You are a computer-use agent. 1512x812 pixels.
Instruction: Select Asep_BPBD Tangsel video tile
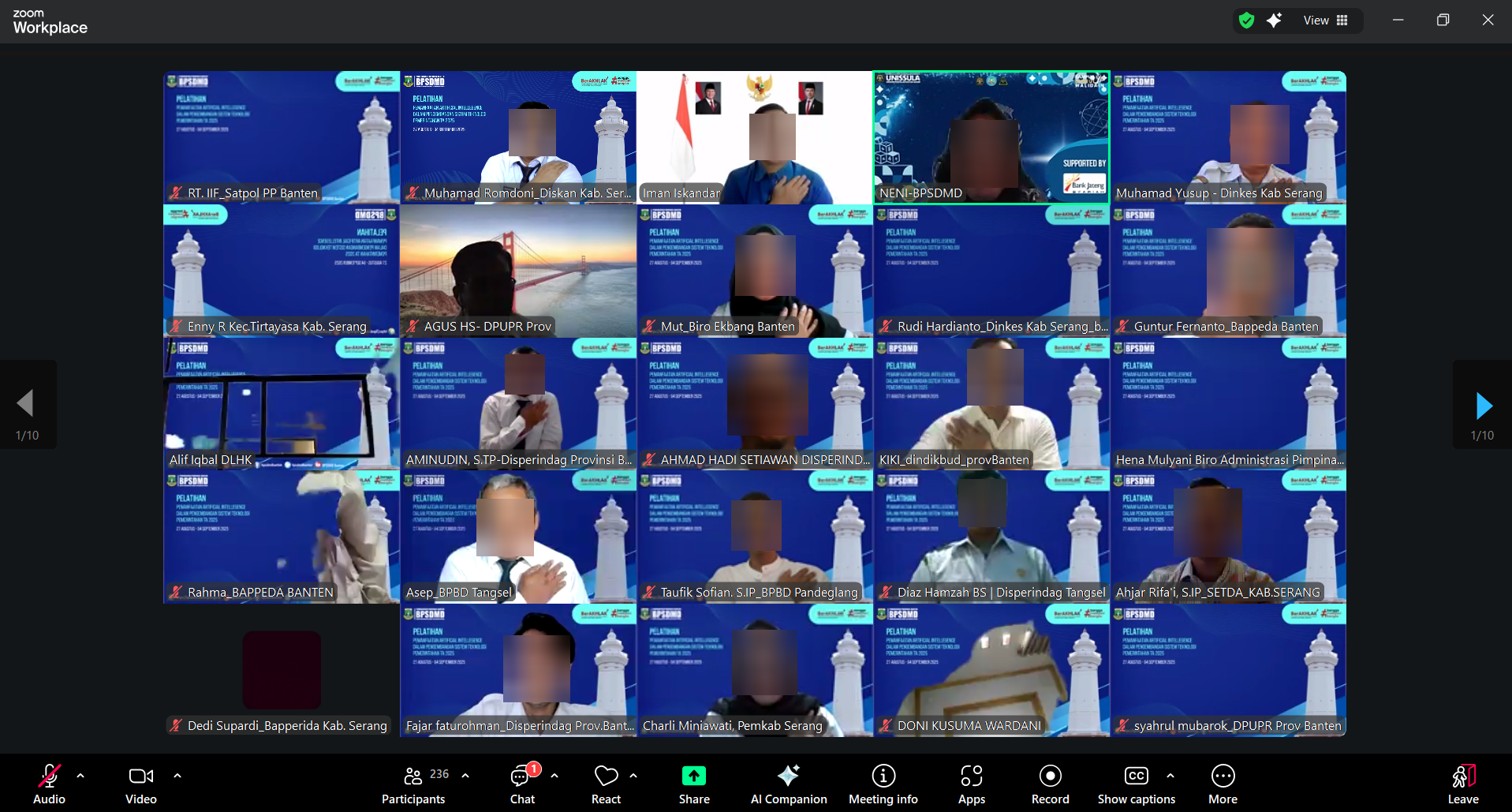point(518,537)
